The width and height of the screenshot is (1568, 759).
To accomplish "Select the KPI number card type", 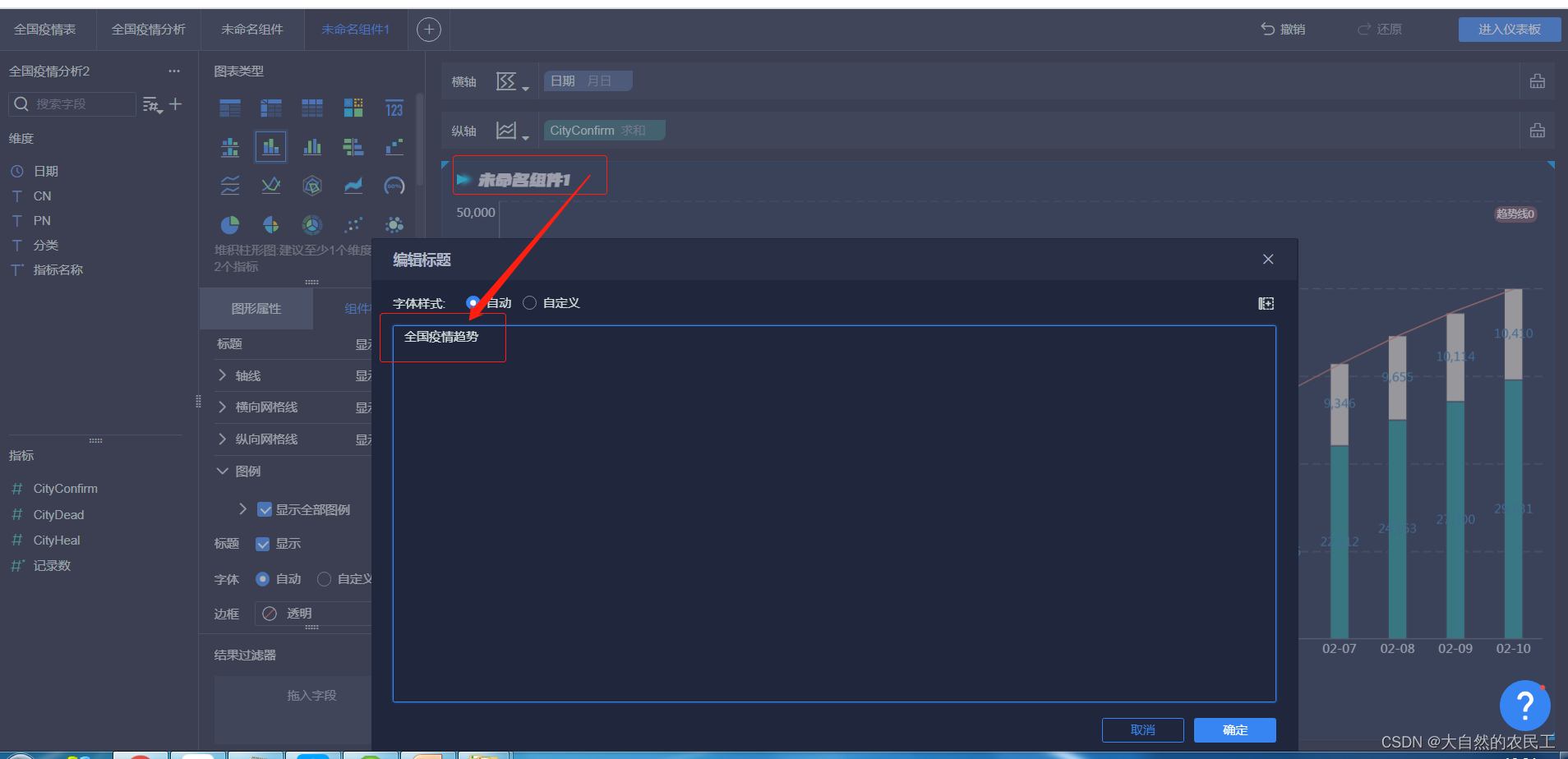I will [394, 108].
